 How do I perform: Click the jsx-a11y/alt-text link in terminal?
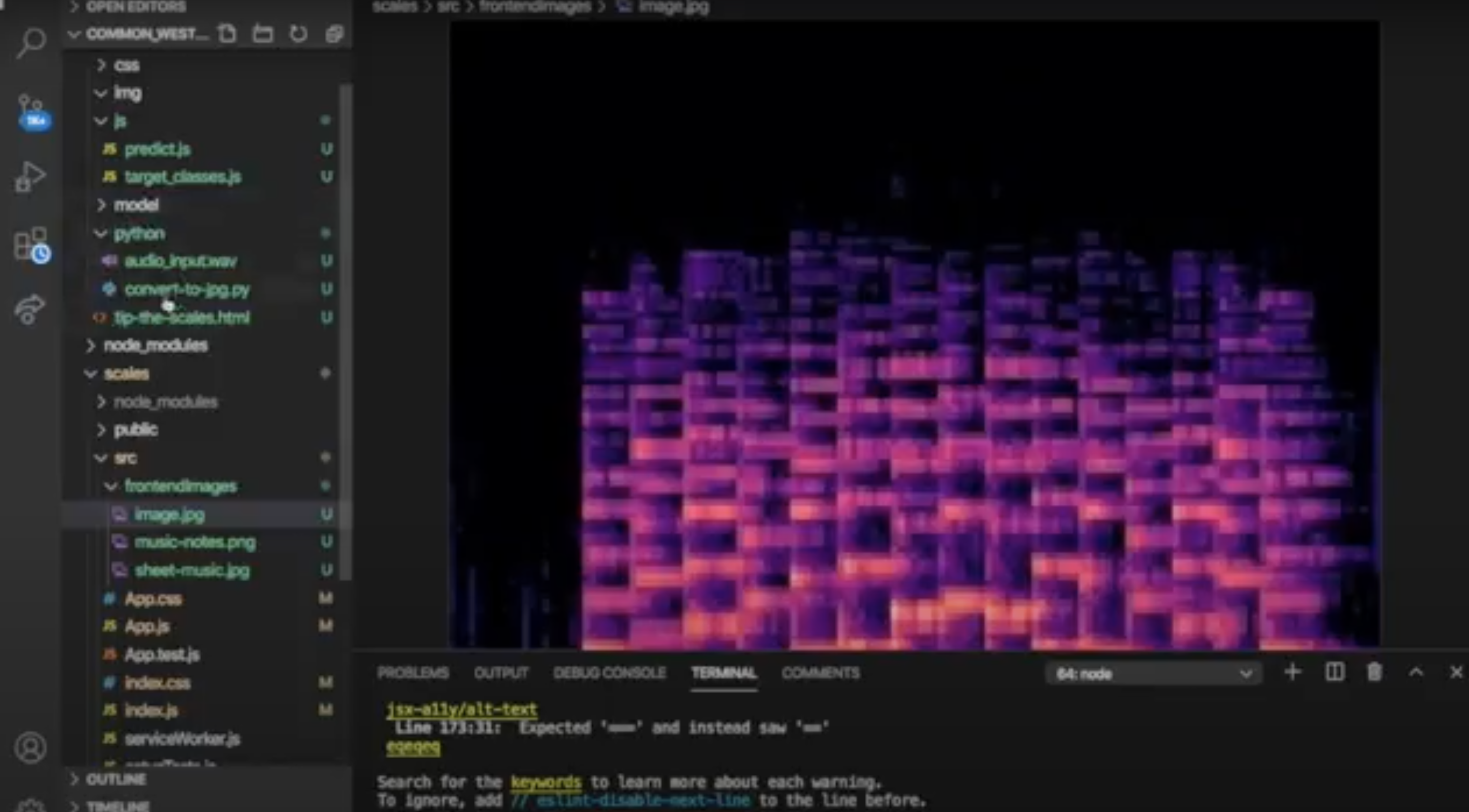[x=461, y=710]
